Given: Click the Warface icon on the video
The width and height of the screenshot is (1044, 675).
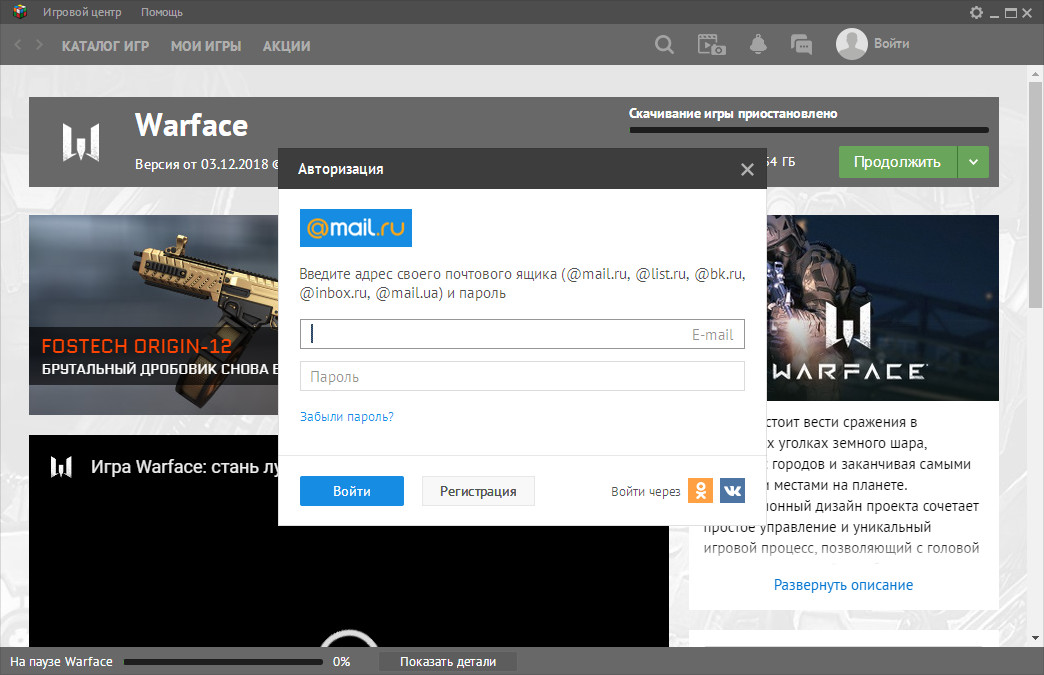Looking at the screenshot, I should pyautogui.click(x=61, y=467).
